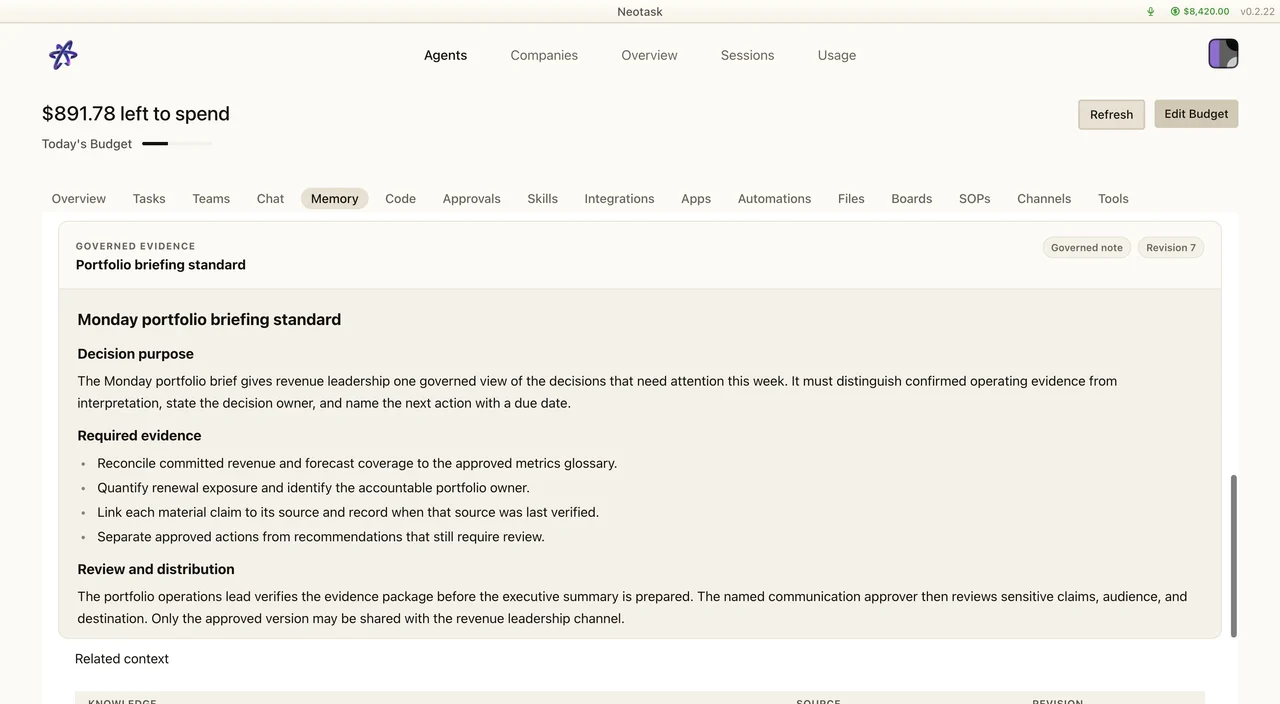
Task: Open the Files tab
Action: [851, 199]
